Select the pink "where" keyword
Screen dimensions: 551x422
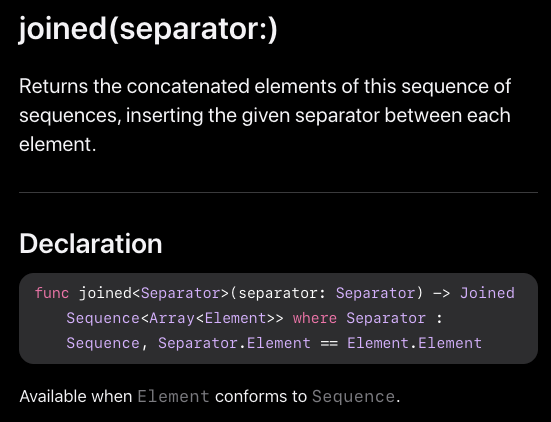pyautogui.click(x=315, y=318)
